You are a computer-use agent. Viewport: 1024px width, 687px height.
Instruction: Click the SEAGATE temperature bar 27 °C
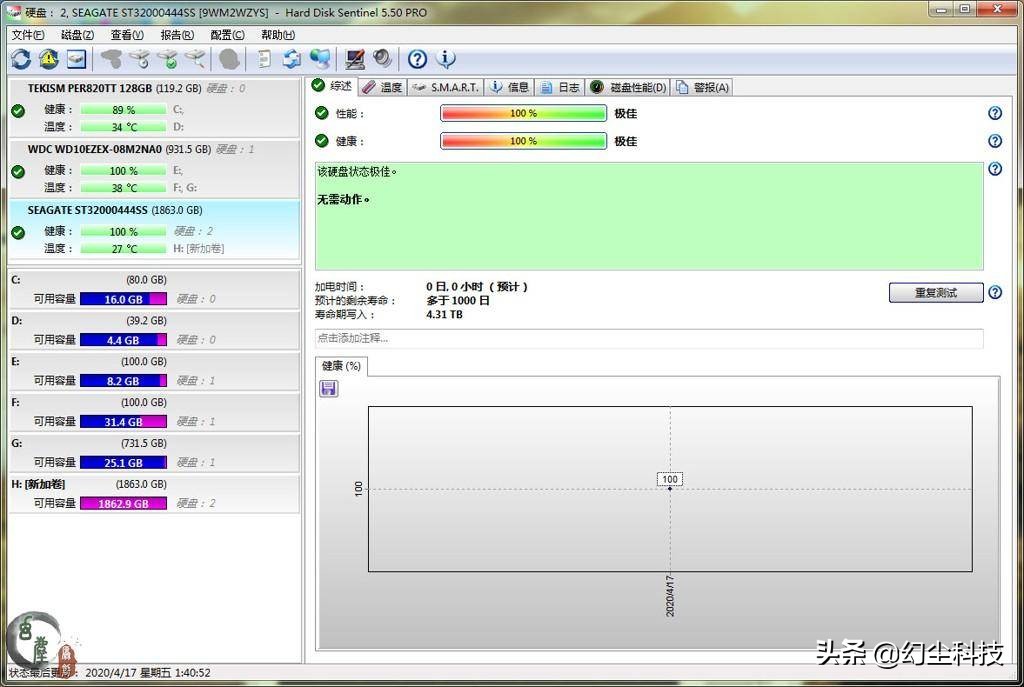click(123, 249)
